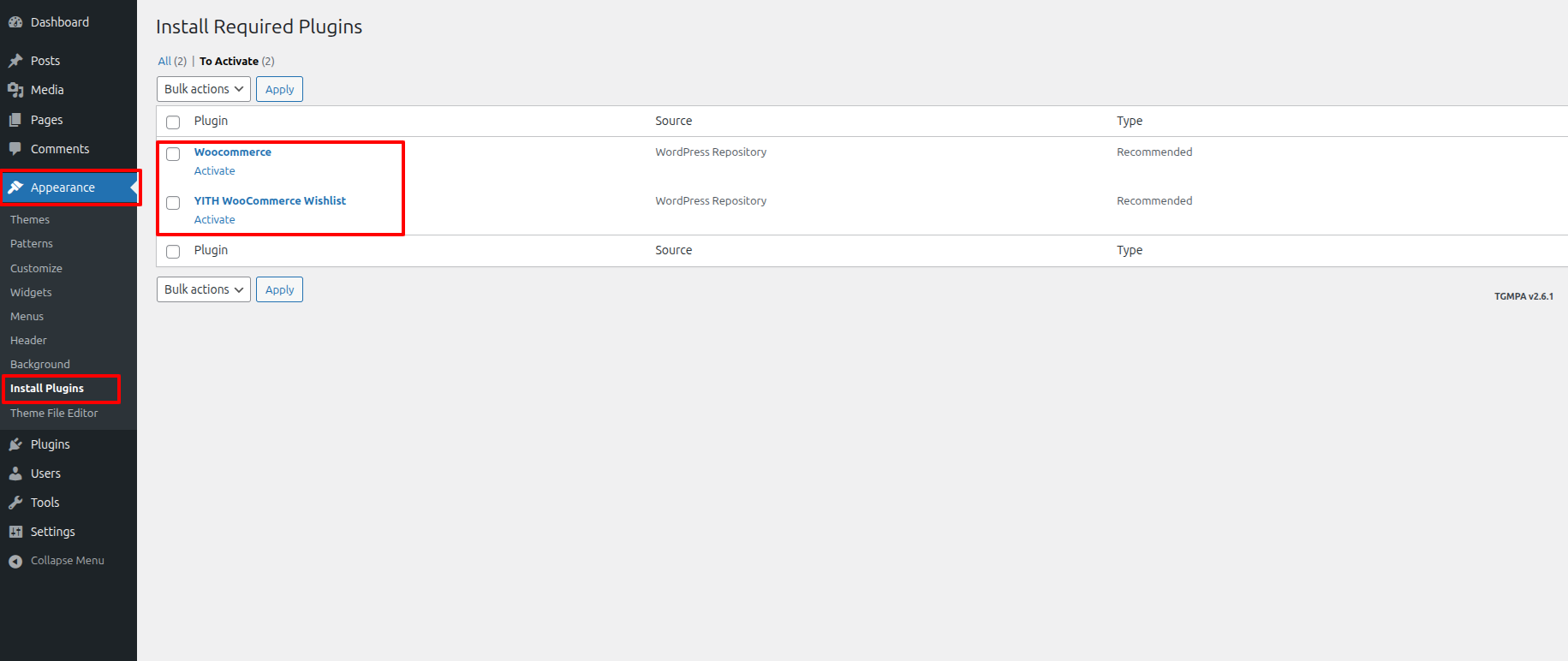Switch to the All plugins filter
Image resolution: width=1568 pixels, height=661 pixels.
point(164,62)
